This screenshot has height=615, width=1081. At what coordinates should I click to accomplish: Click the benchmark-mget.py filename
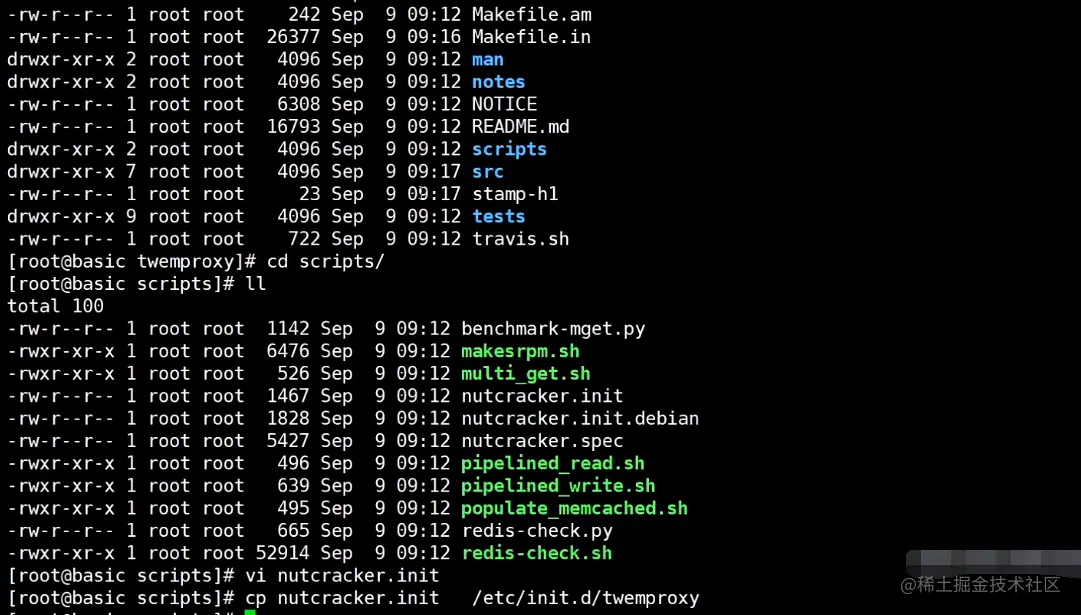(x=553, y=329)
